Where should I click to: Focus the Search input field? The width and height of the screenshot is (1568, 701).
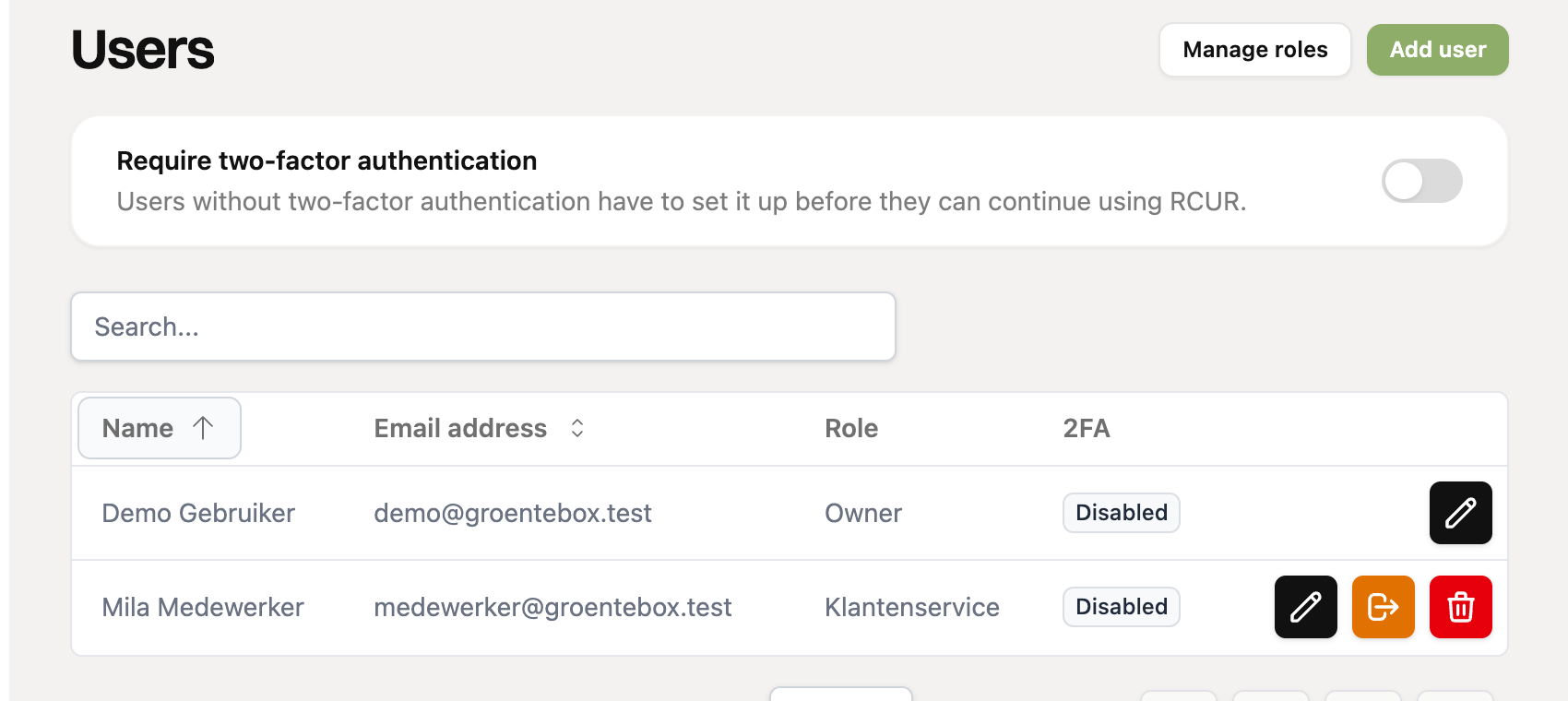483,327
